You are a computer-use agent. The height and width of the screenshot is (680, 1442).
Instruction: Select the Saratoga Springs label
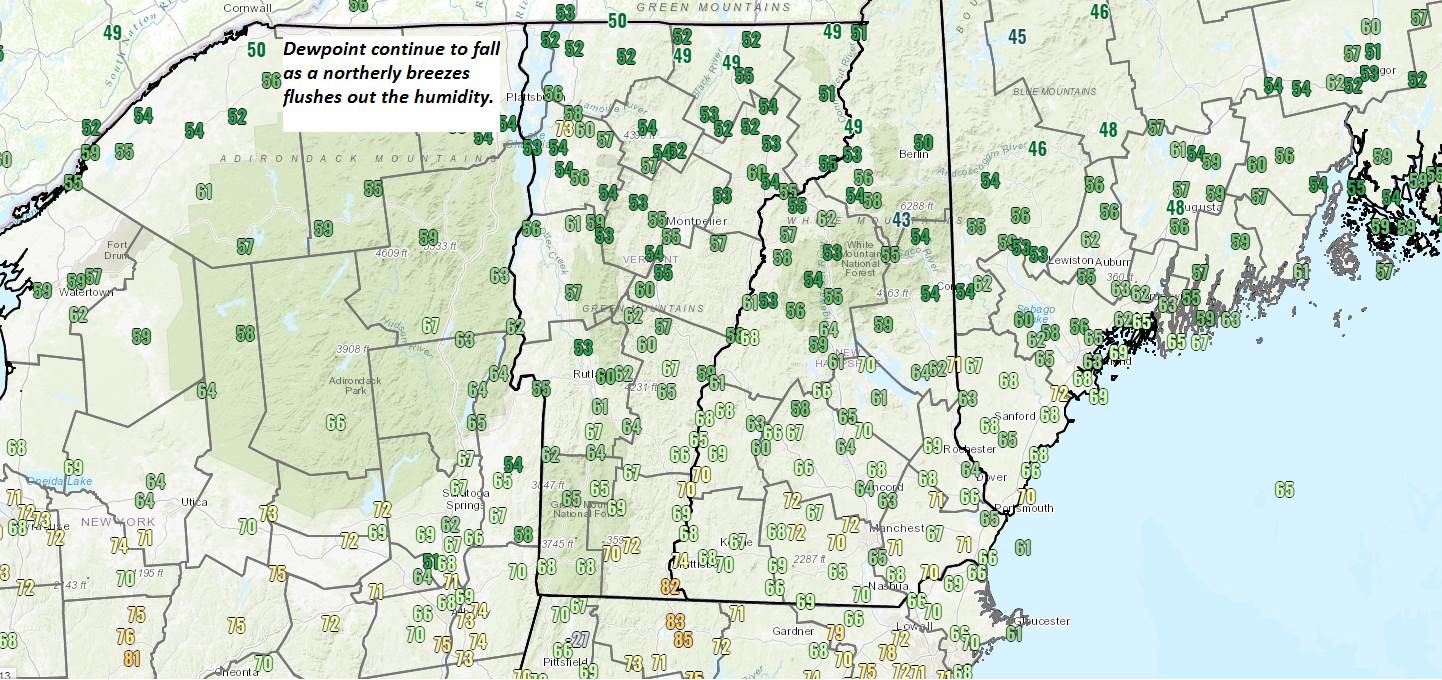point(468,498)
